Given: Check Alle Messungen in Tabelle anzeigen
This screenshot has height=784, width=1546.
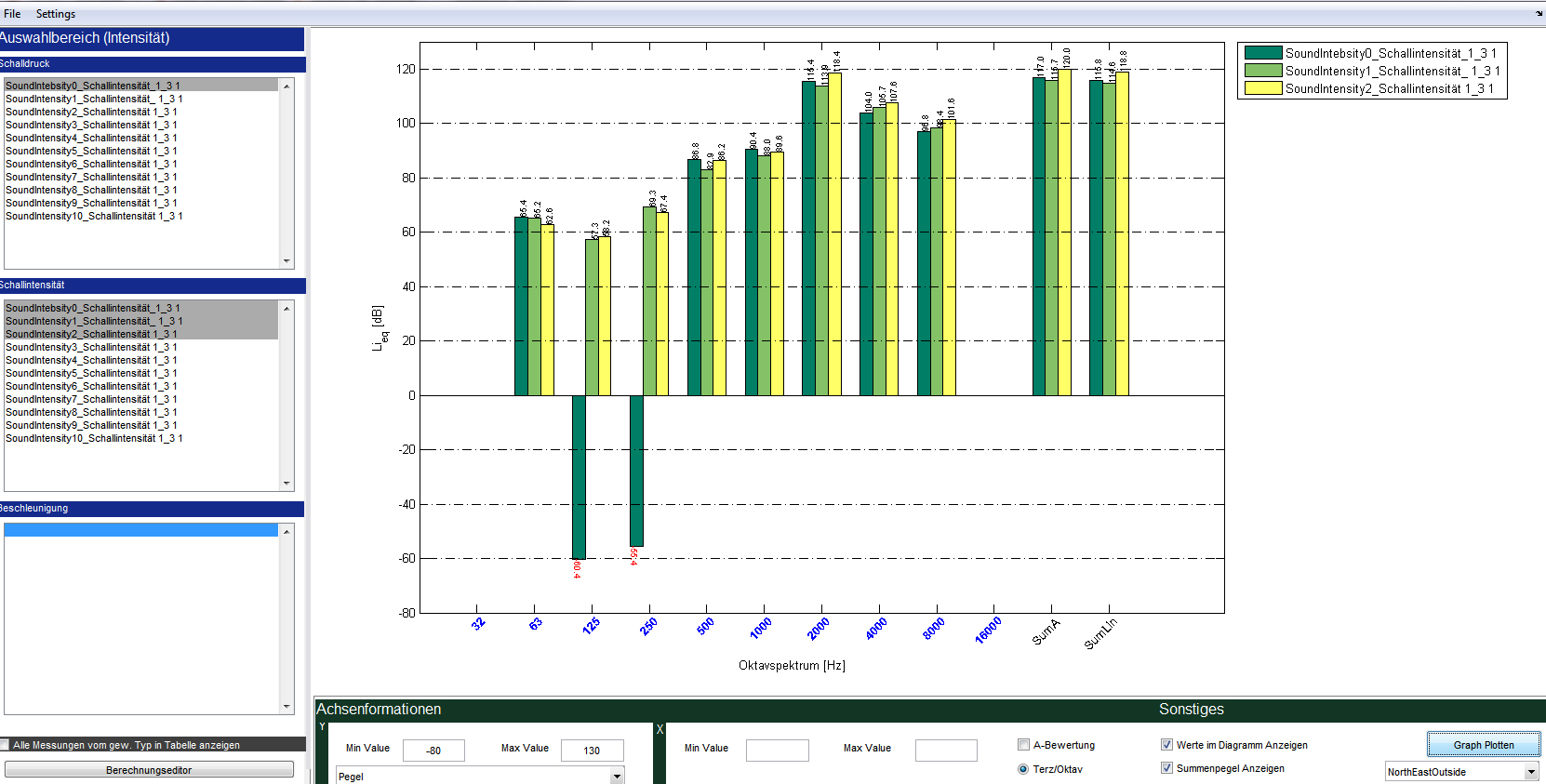Looking at the screenshot, I should tap(6, 745).
